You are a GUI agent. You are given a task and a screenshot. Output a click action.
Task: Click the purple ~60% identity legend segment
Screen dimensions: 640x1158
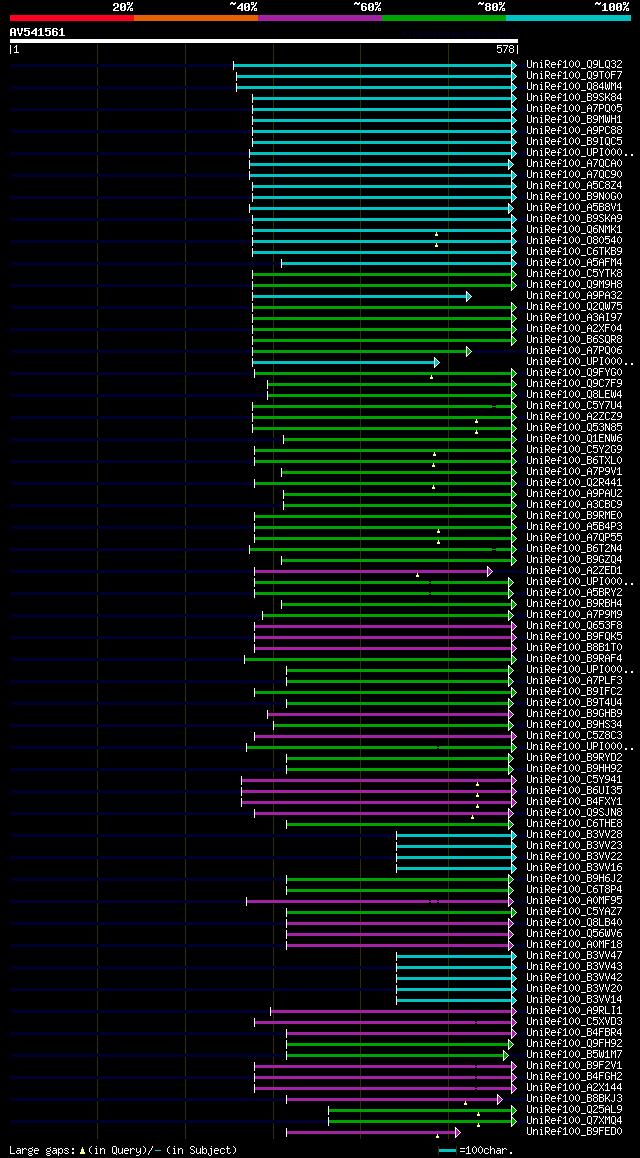tap(320, 17)
